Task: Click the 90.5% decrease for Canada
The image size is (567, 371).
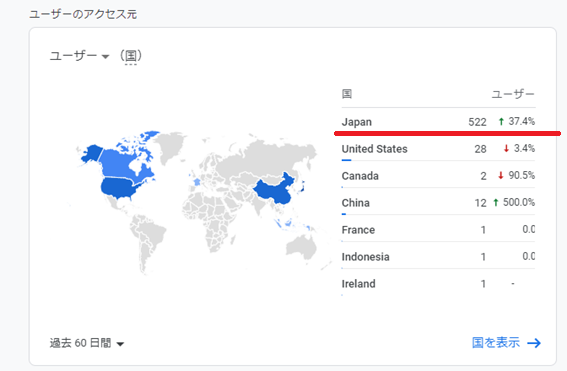Action: tap(521, 175)
